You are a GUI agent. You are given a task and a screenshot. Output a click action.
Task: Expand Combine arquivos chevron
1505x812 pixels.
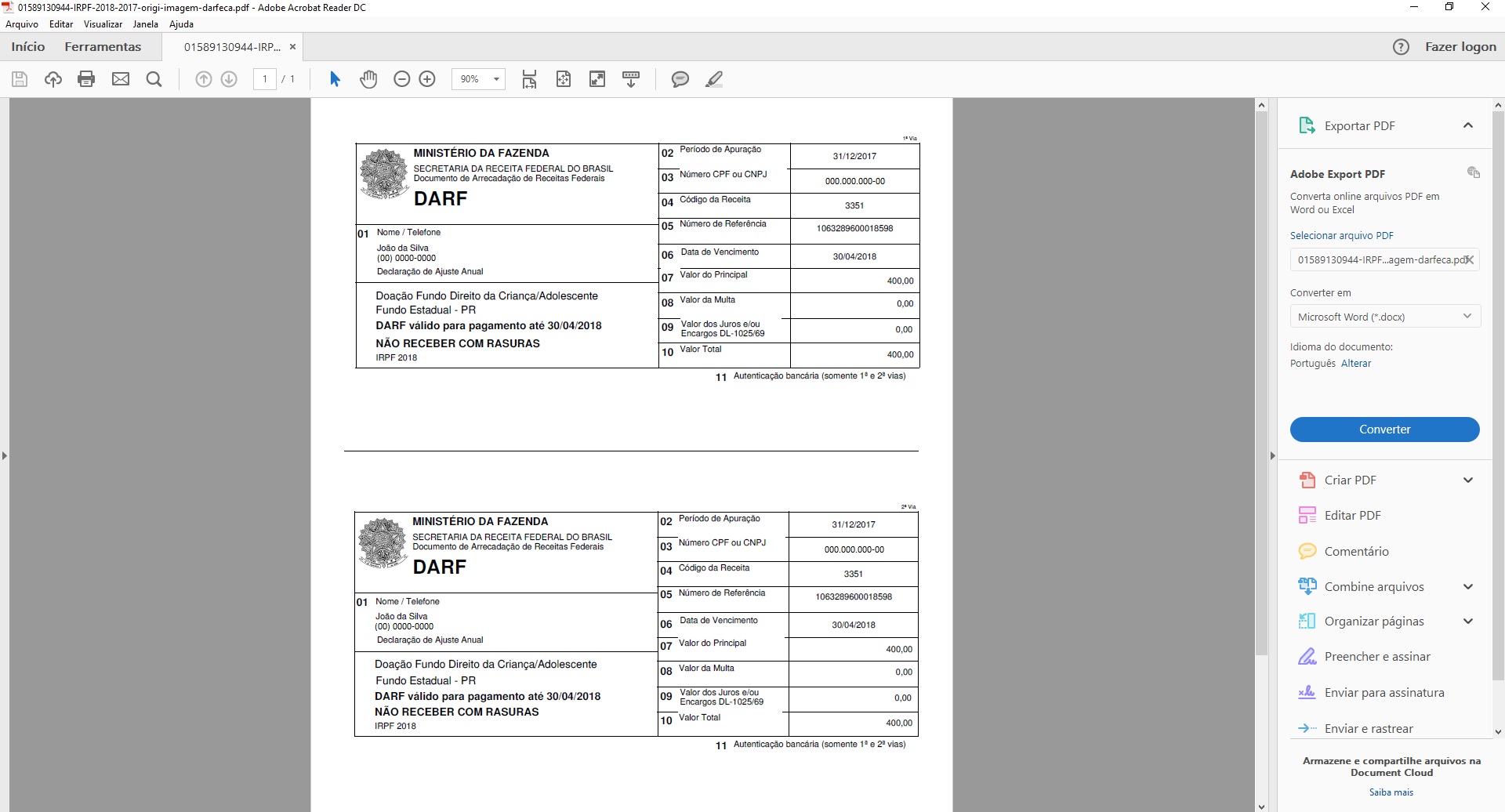point(1468,587)
